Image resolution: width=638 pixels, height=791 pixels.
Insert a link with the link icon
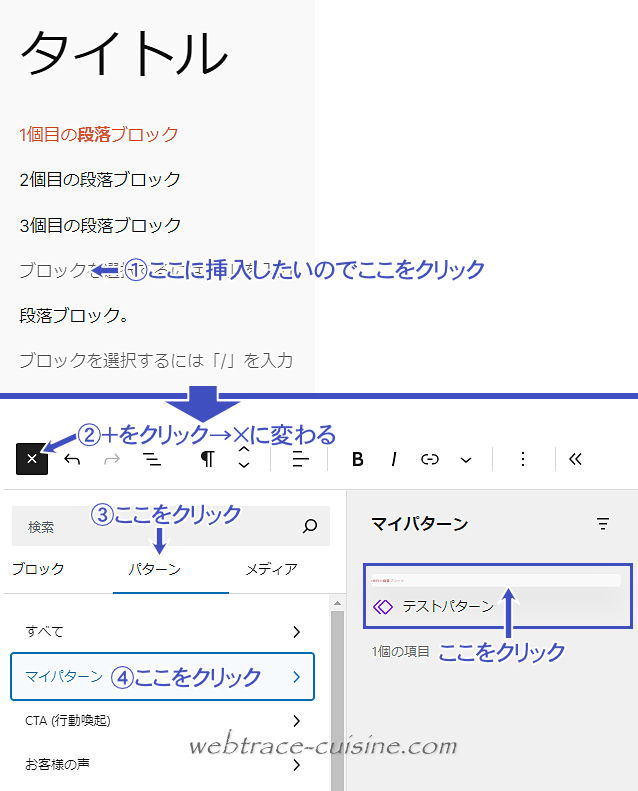click(x=430, y=459)
